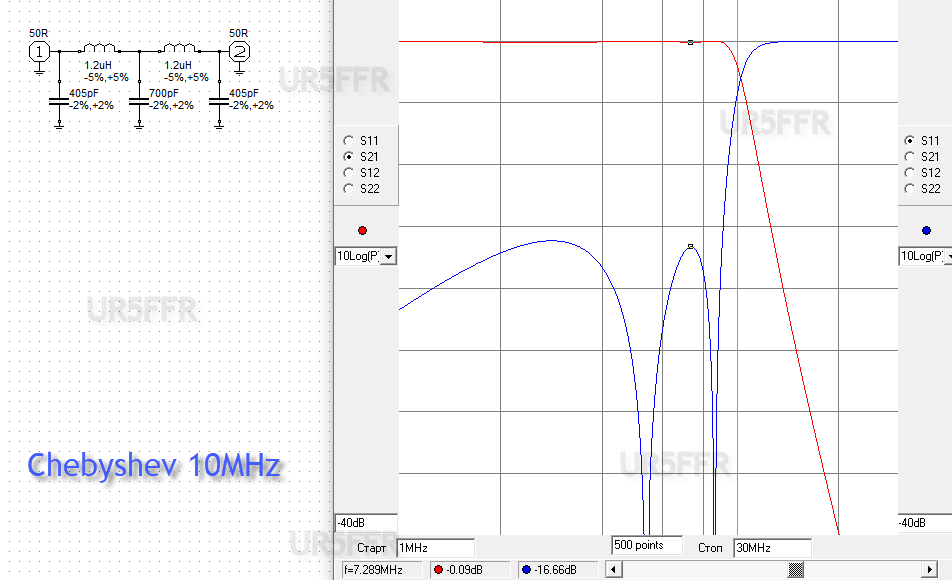Image resolution: width=952 pixels, height=580 pixels.
Task: Open the left 10Log(P) scale dropdown
Action: pos(388,257)
